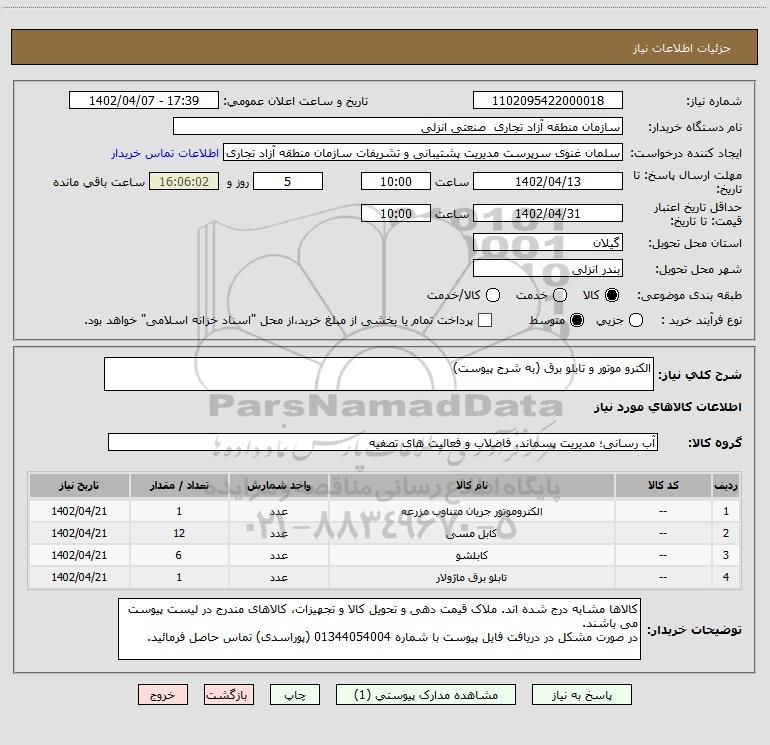Click the چاپ print button
Image resolution: width=770 pixels, height=745 pixels.
click(295, 695)
